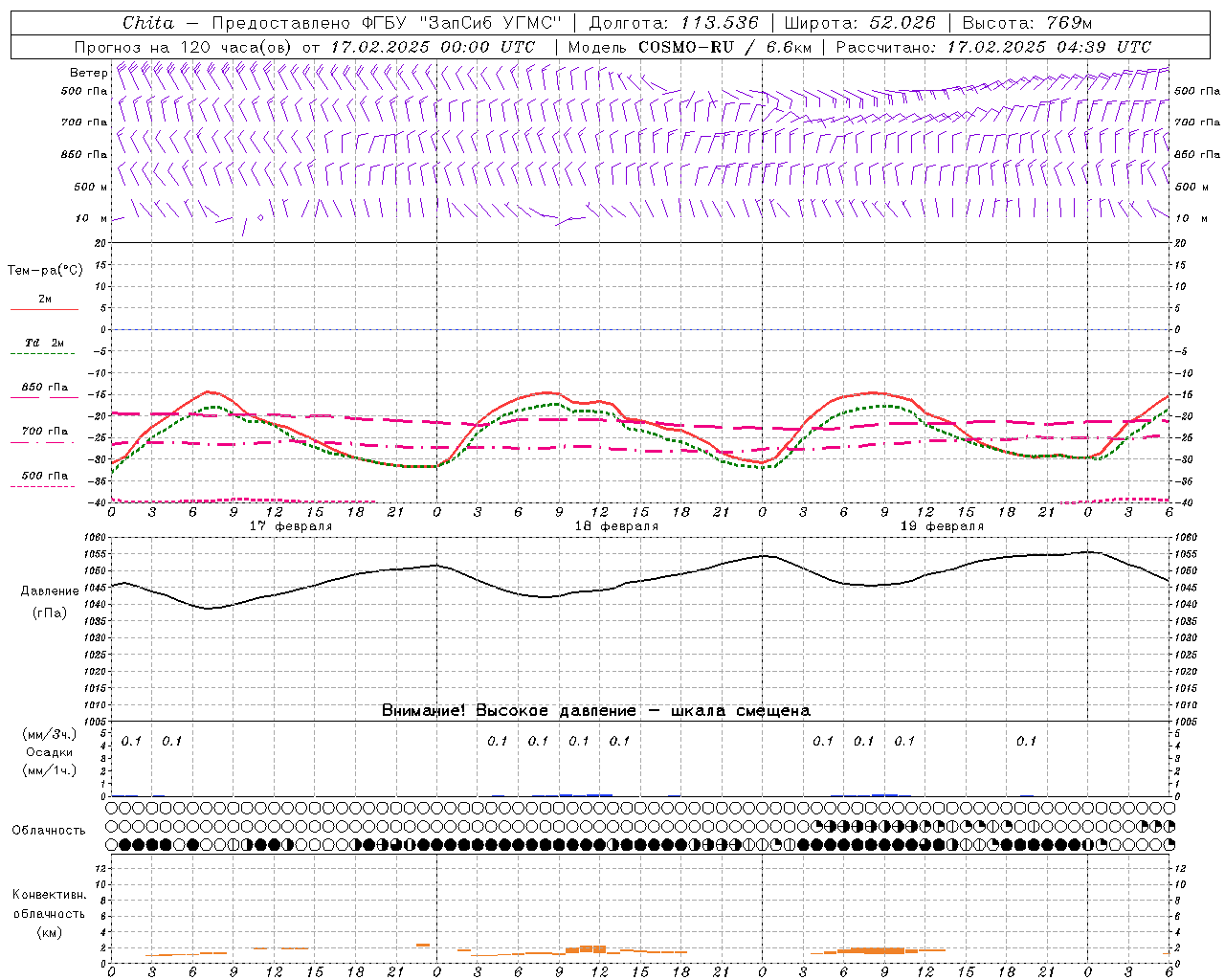Click the date label "17 февраля"
Viewport: 1225px width, 980px height.
click(x=291, y=526)
